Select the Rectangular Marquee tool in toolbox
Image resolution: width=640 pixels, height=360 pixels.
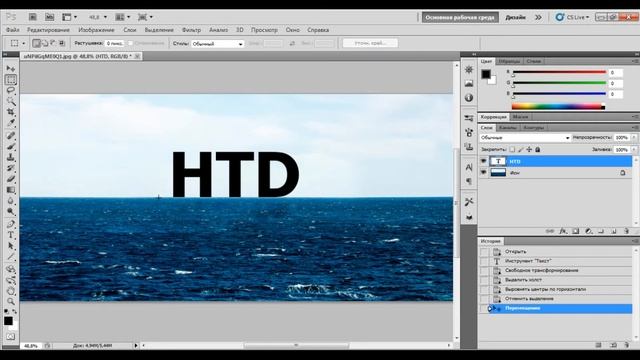coord(11,80)
